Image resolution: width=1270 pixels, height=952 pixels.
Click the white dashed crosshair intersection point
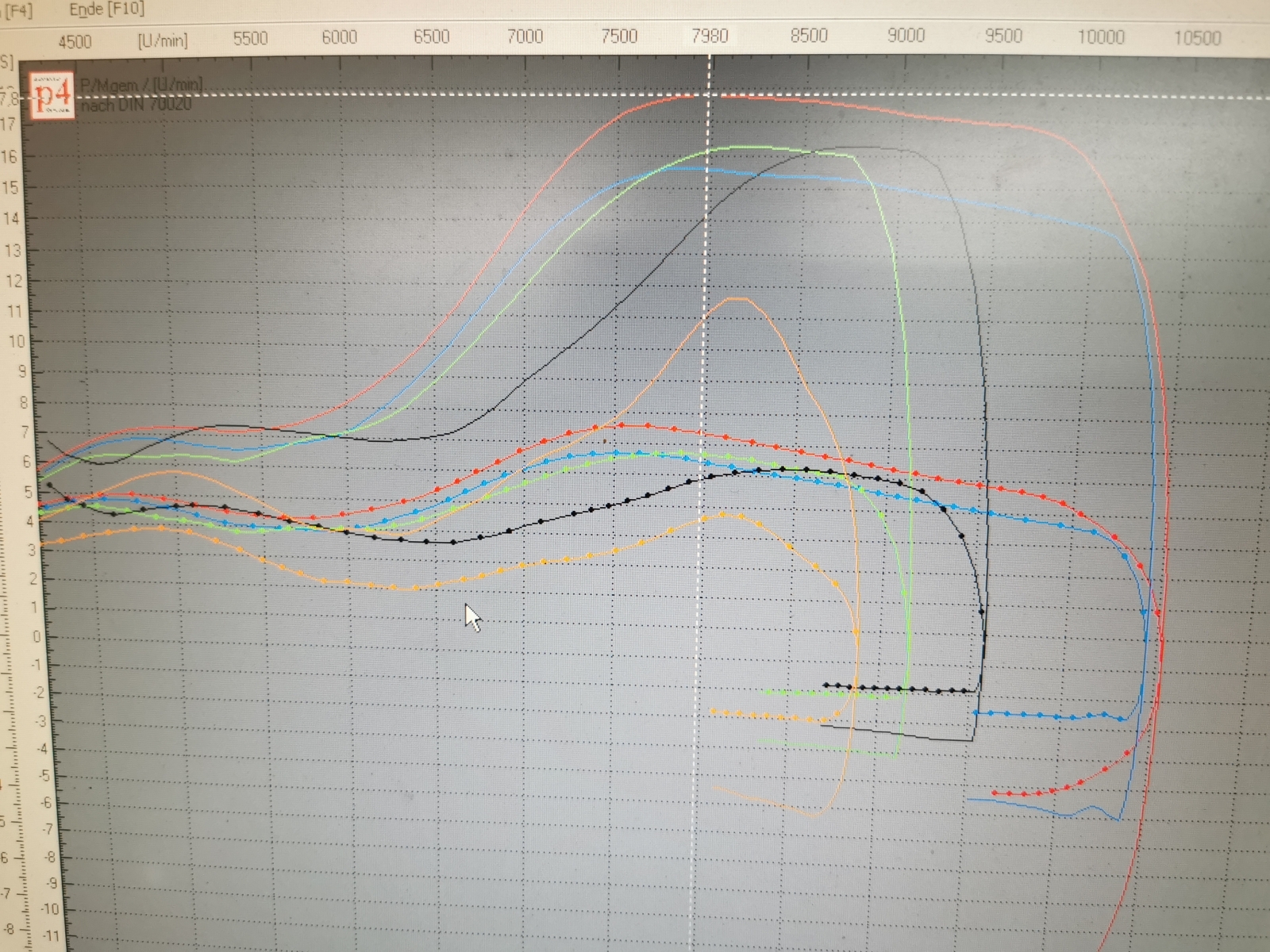707,96
